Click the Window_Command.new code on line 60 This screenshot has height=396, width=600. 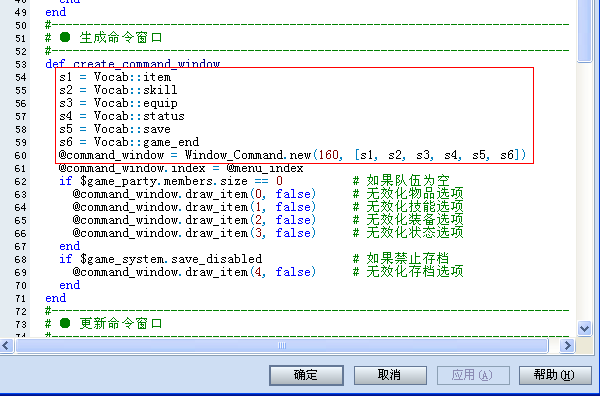coord(355,155)
